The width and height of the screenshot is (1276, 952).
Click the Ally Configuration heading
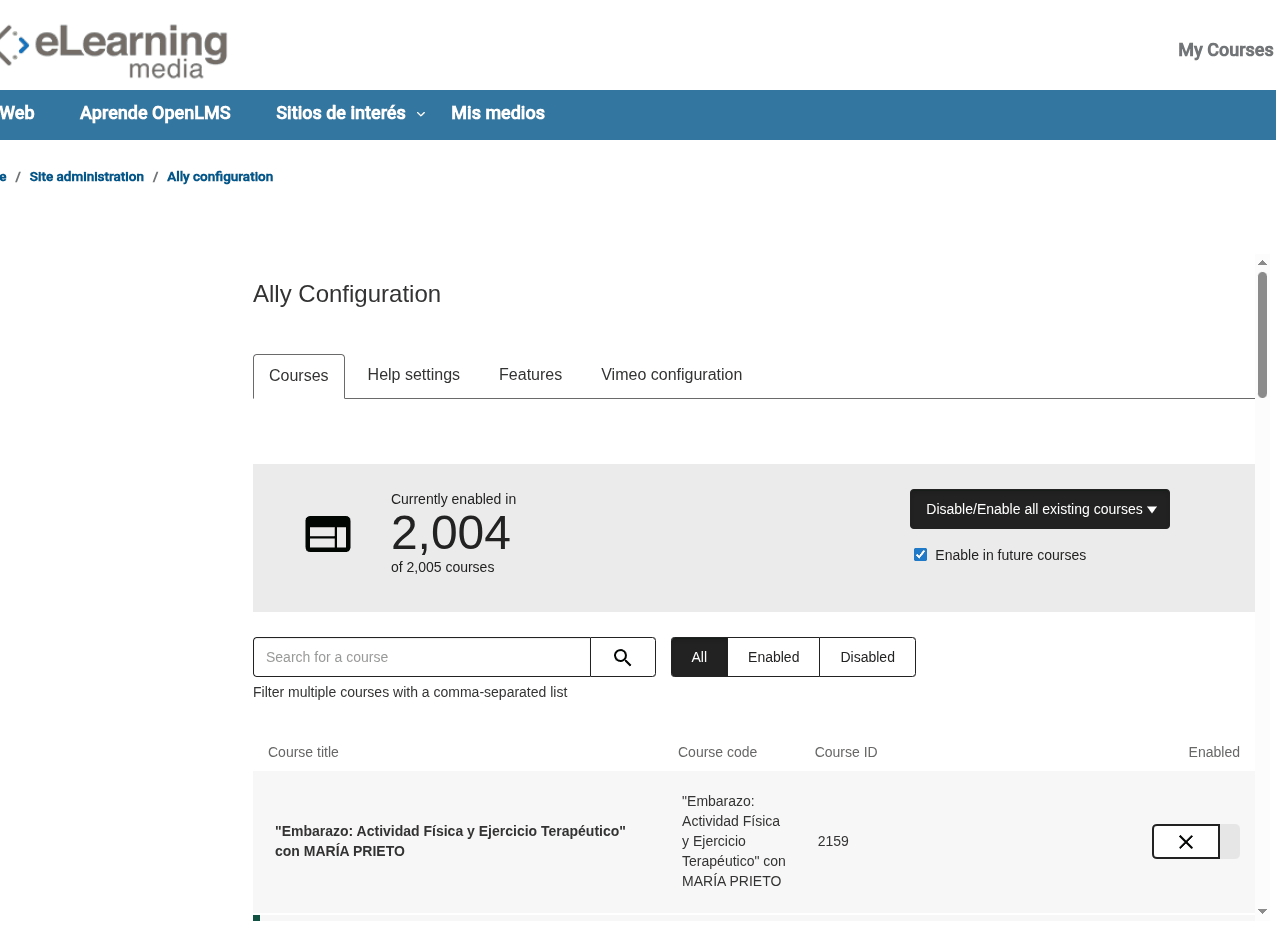(x=347, y=294)
